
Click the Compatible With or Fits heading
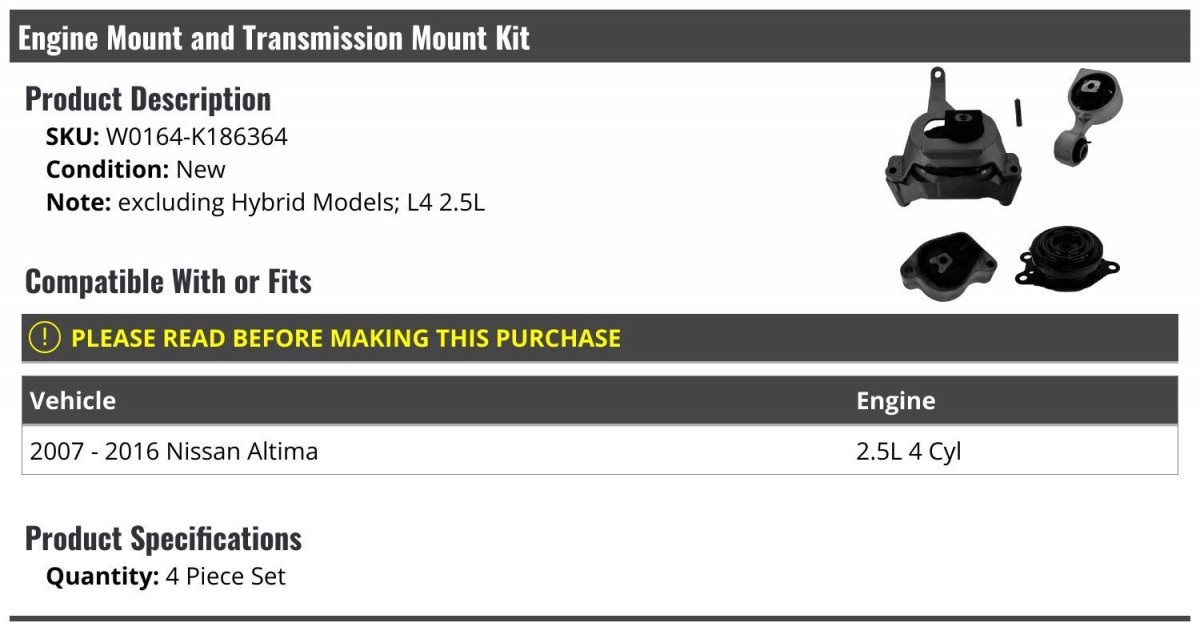(168, 282)
